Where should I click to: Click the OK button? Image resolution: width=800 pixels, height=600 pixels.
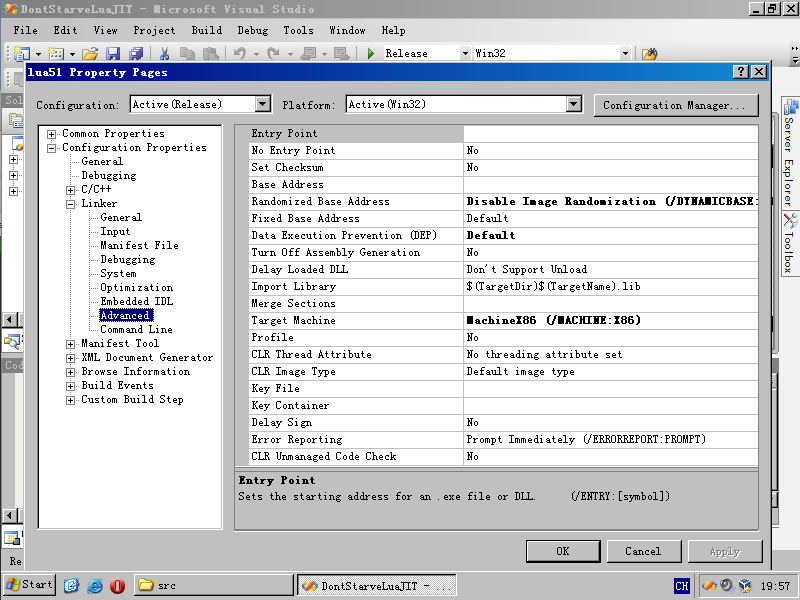(x=563, y=552)
